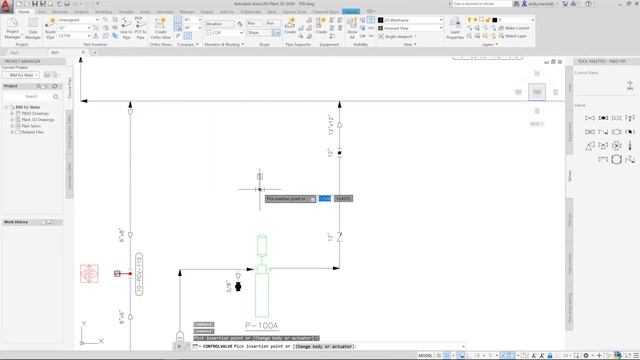The image size is (640, 360).
Task: Click the layer color swatch in Layers panel
Action: (x=495, y=20)
